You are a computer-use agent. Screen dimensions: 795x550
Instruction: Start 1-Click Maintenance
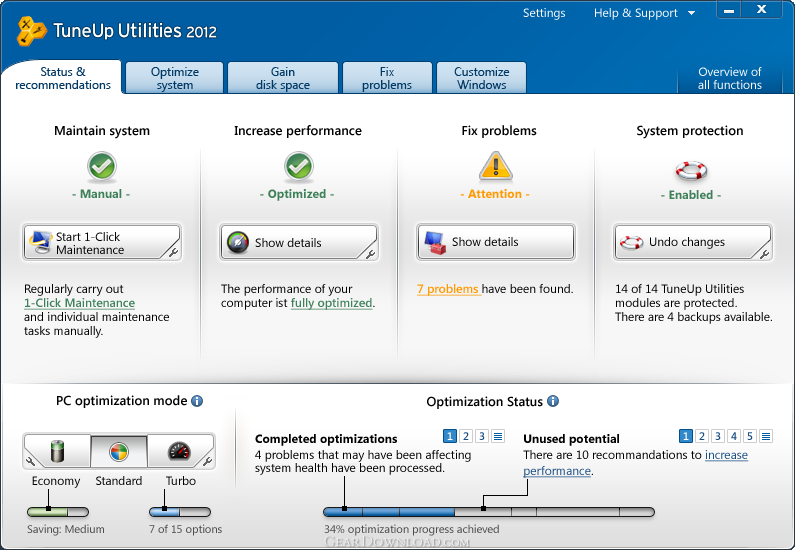click(102, 243)
